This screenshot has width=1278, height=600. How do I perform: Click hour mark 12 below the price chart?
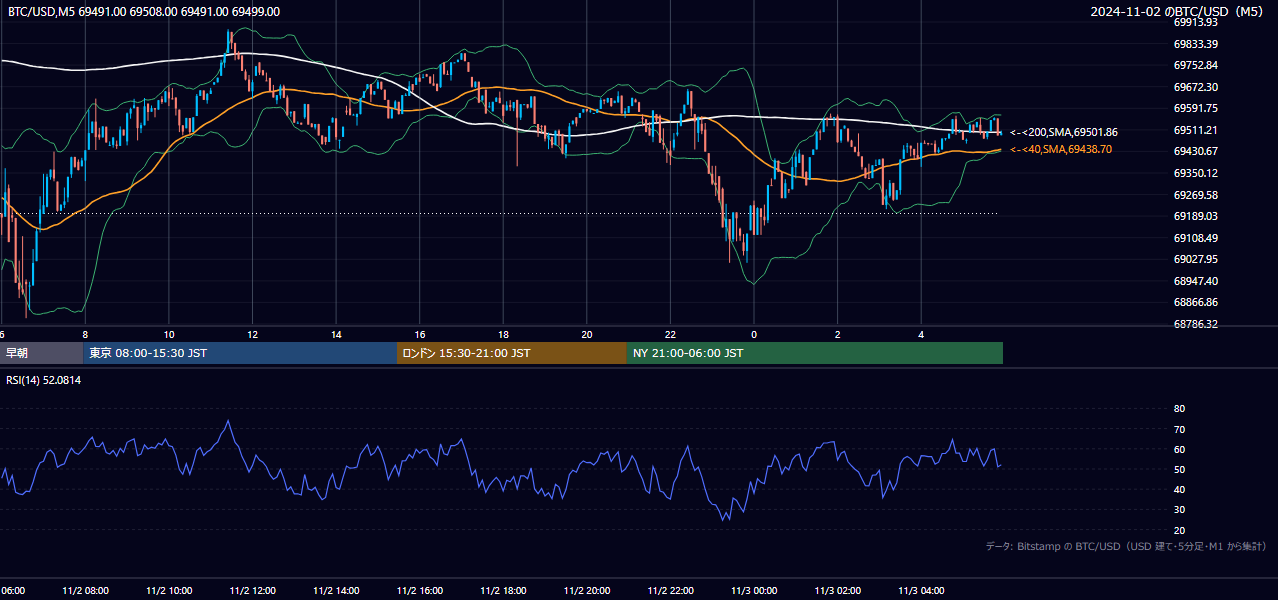click(x=252, y=334)
